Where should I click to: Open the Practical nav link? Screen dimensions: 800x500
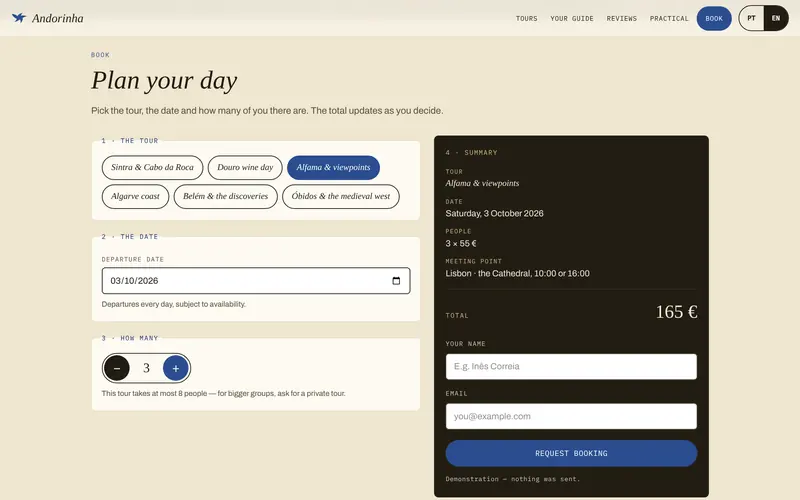tap(669, 18)
